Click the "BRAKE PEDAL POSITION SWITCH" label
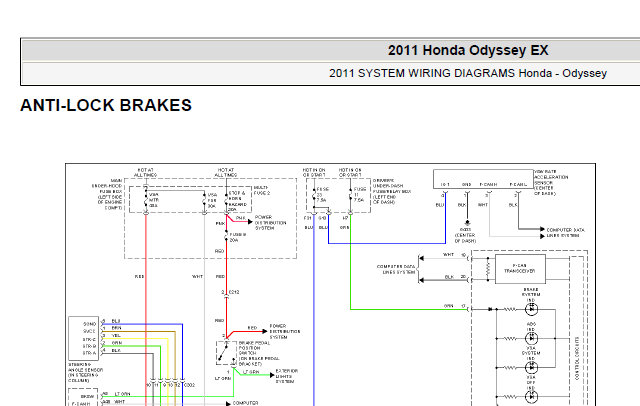The width and height of the screenshot is (640, 406). point(259,353)
